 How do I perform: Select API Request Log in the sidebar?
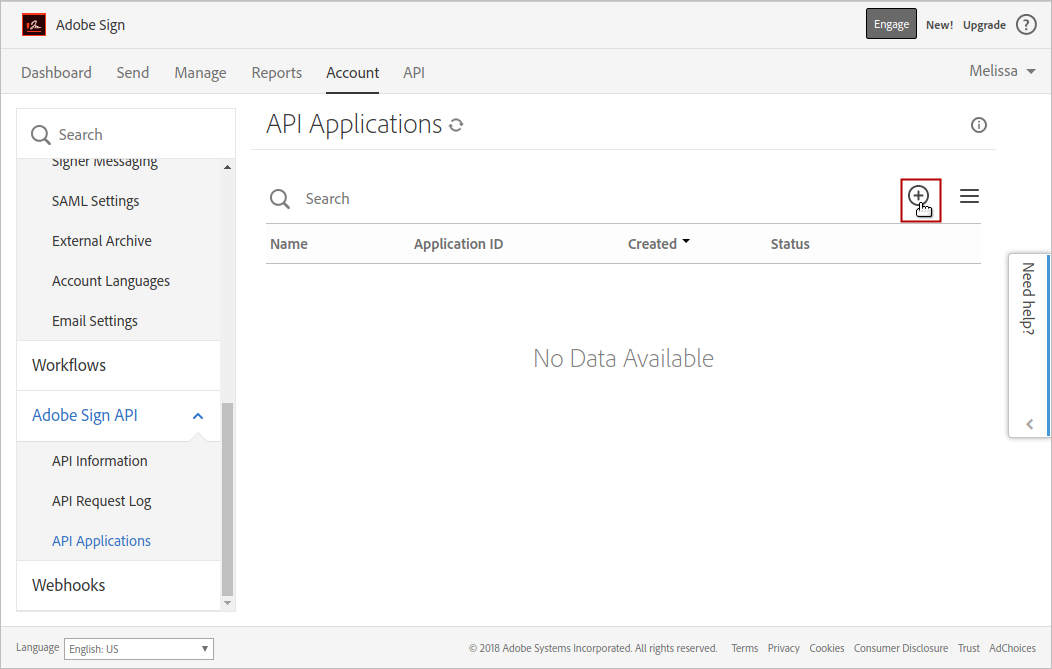coord(102,501)
